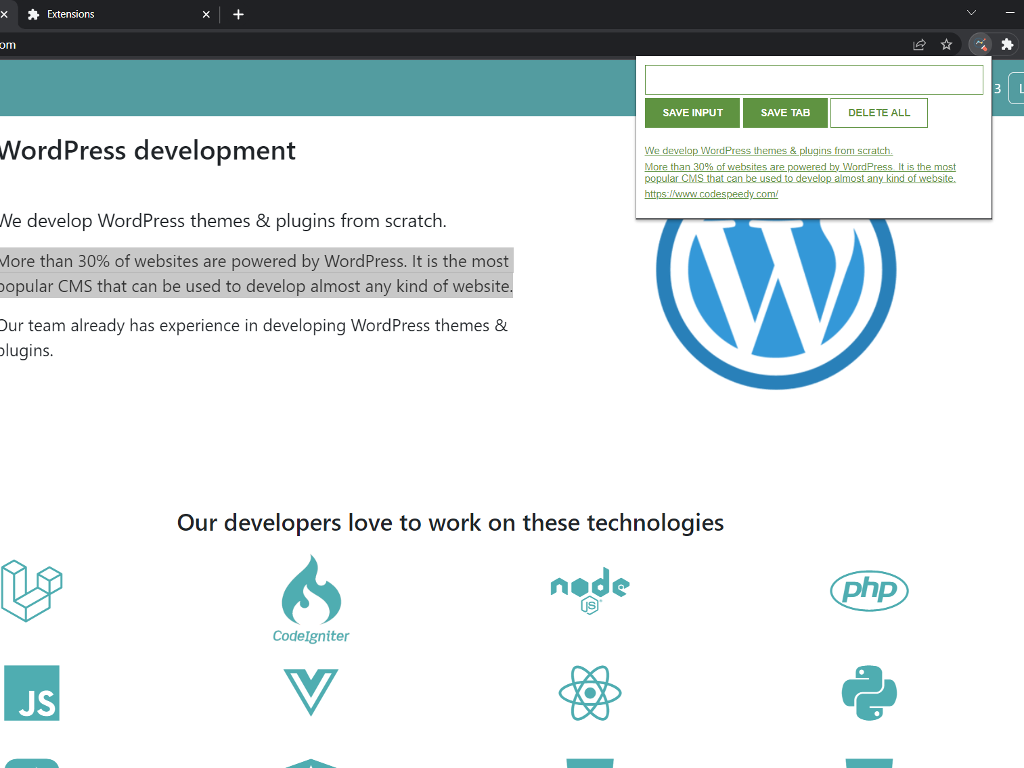Screen dimensions: 1024x768
Task: Open the pinned note-saver extension icon
Action: (980, 44)
